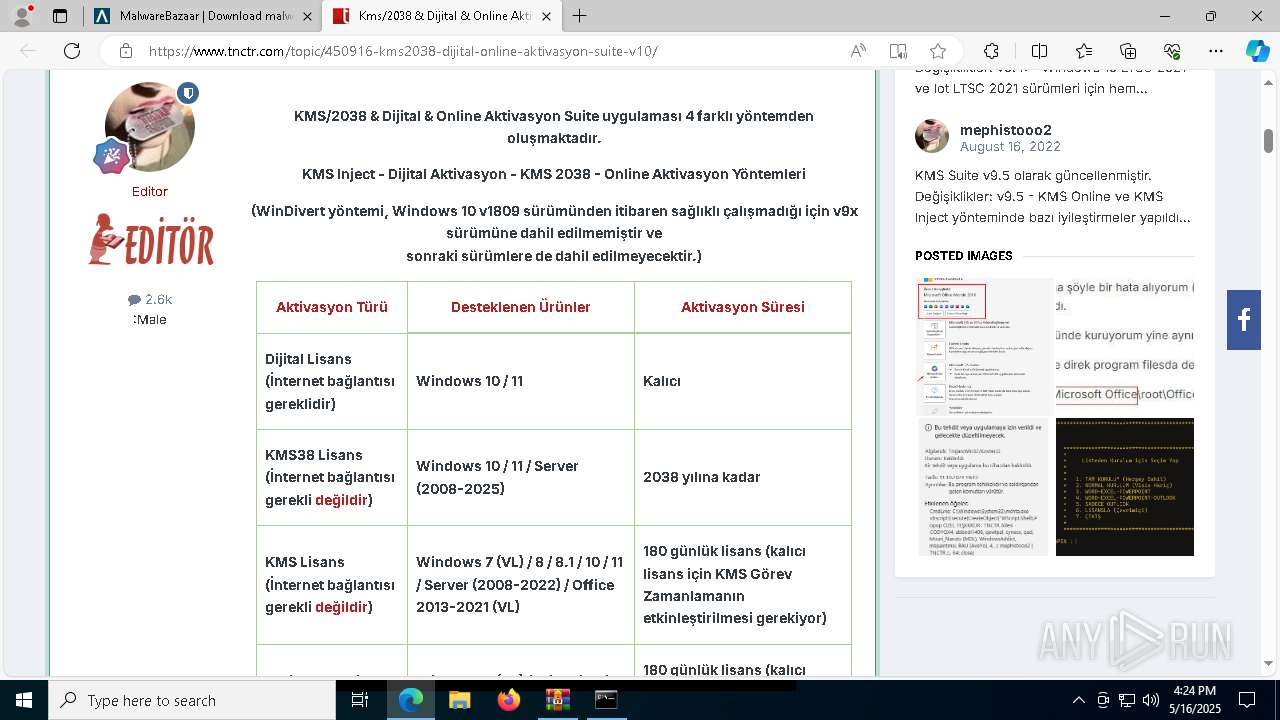Open first posted image thumbnail
This screenshot has width=1280, height=720.
click(x=984, y=346)
